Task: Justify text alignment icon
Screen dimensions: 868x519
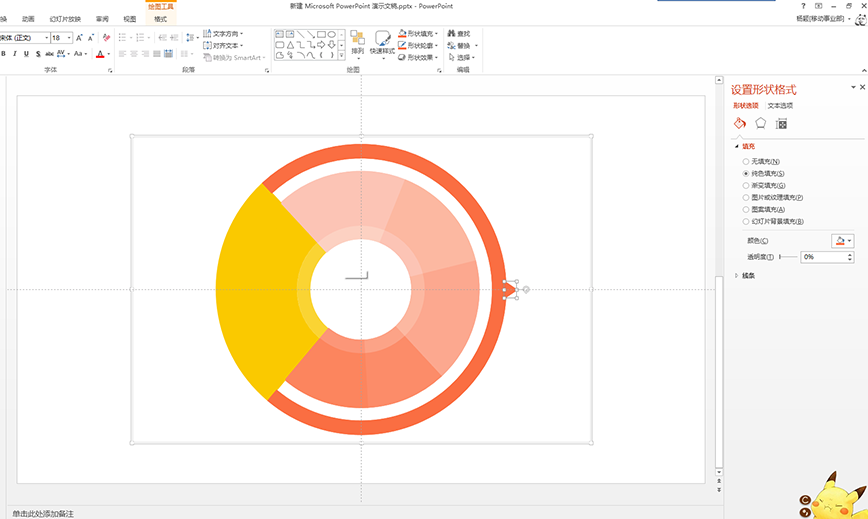Action: point(157,54)
